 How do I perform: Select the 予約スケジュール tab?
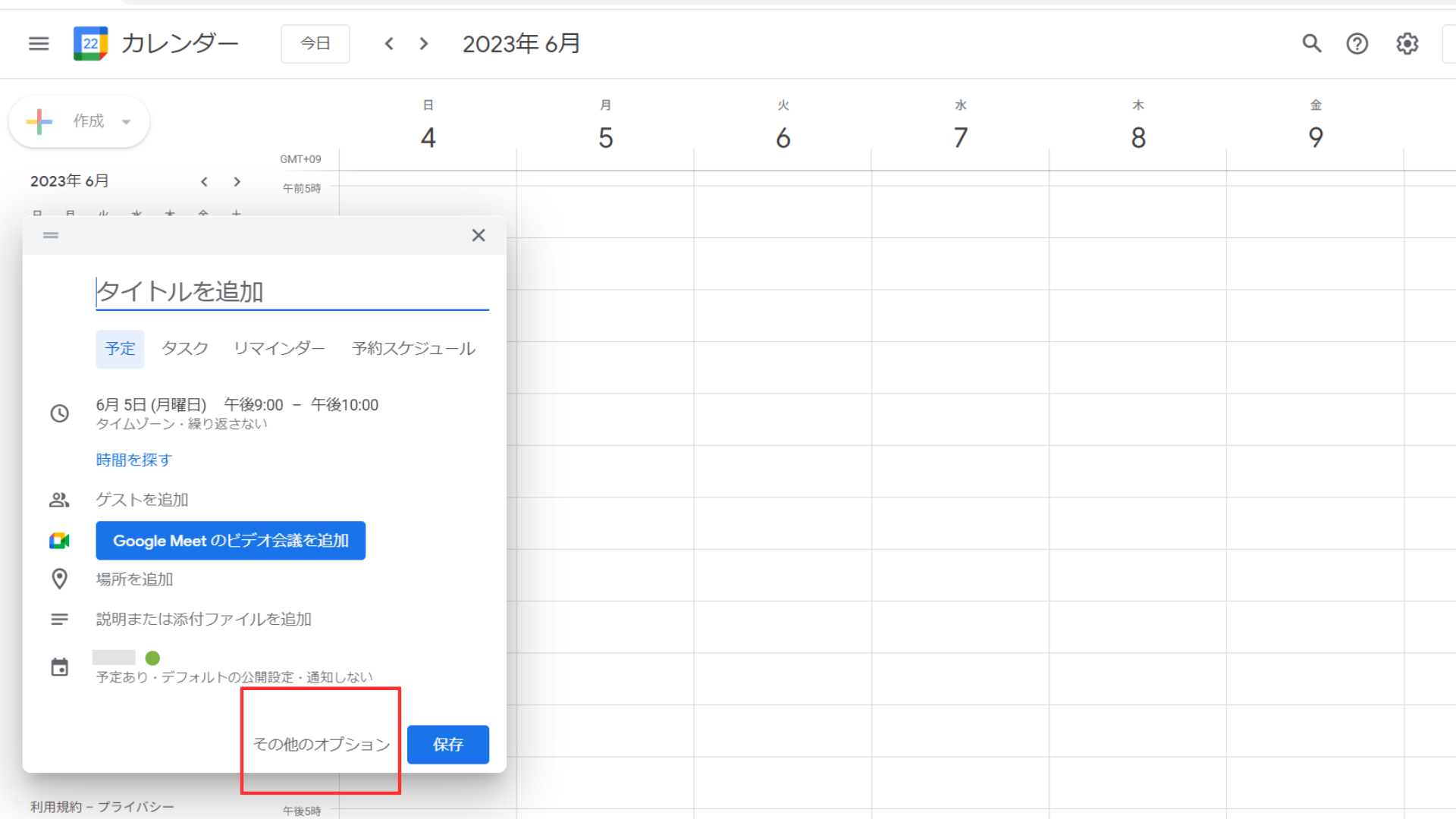coord(413,349)
